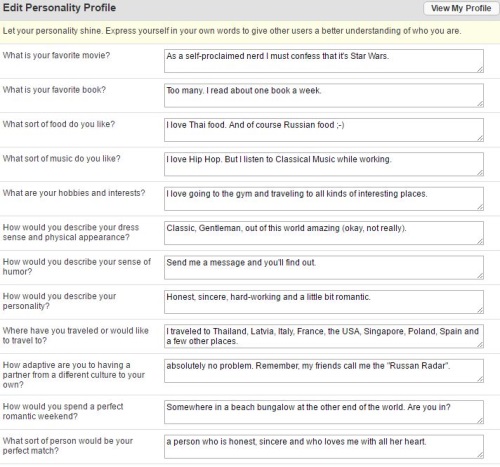Click the 'describe your personality' question label
This screenshot has width=500, height=467.
(59, 301)
